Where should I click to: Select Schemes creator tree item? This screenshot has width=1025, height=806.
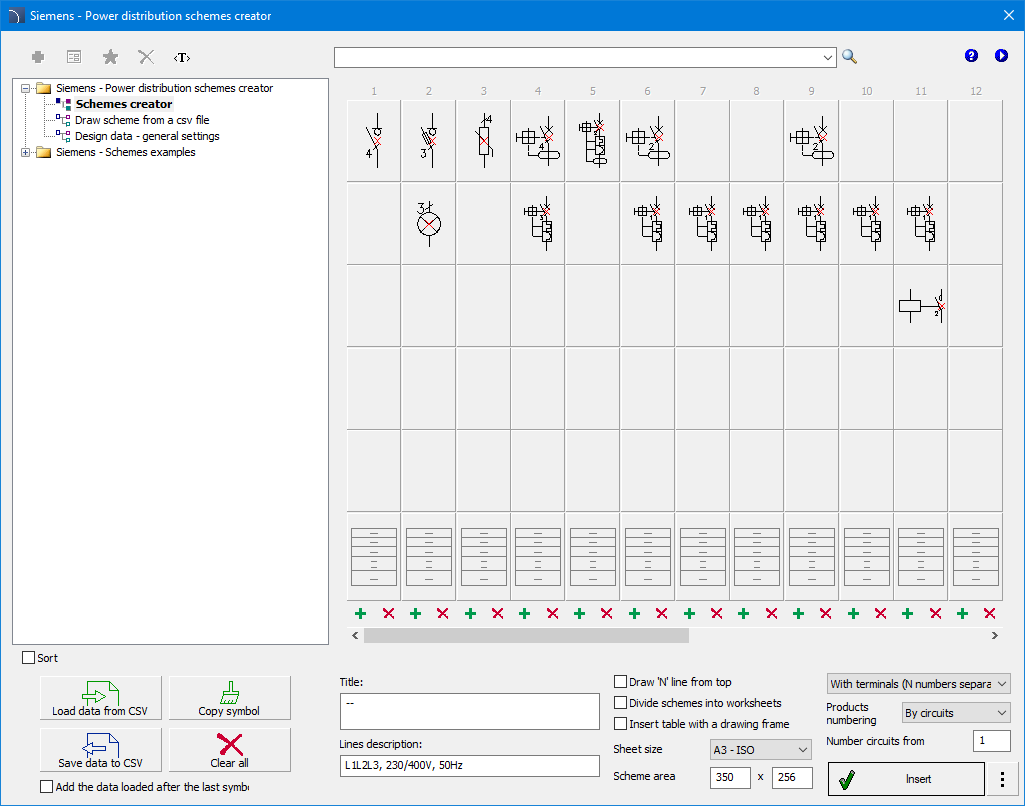[x=124, y=104]
